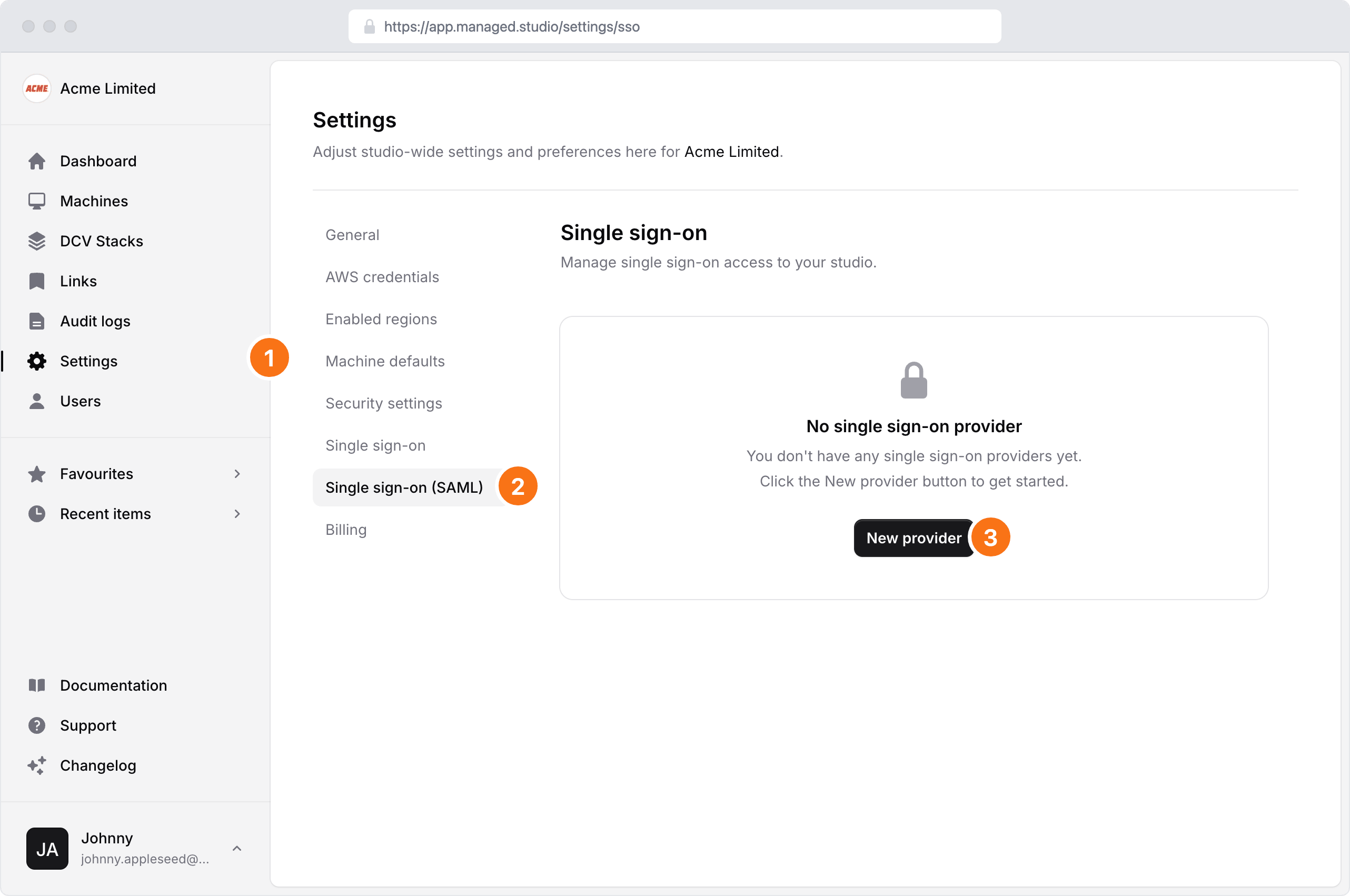Click the Changelog sparkle icon

pos(36,765)
